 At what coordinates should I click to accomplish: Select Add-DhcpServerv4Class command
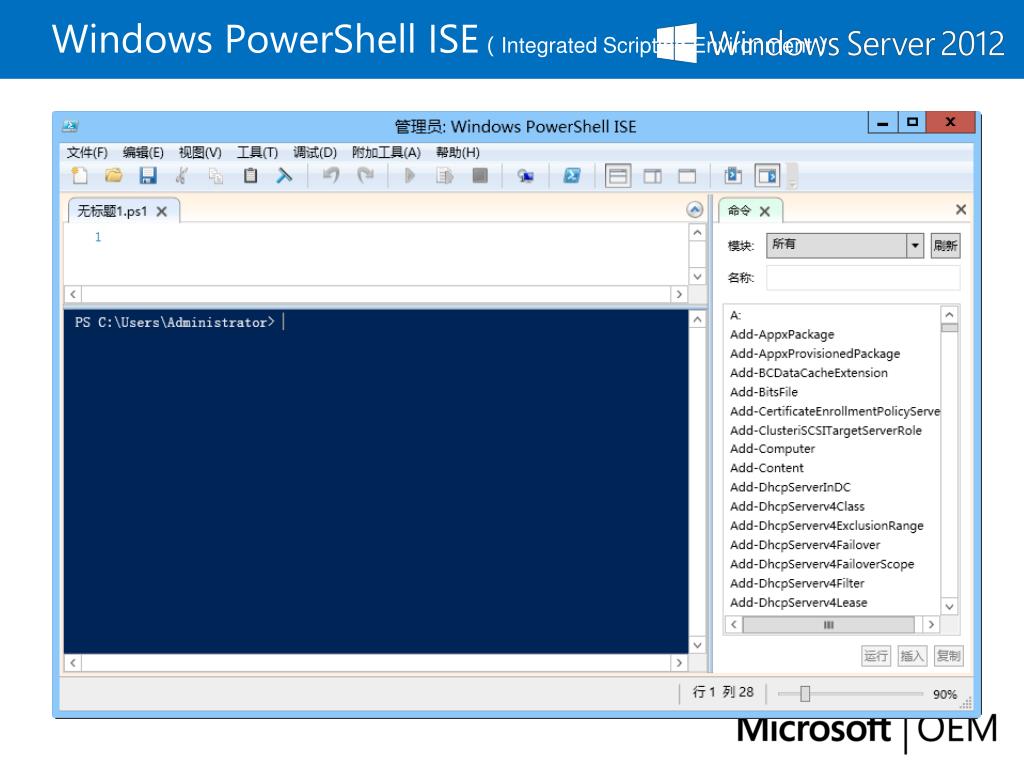point(797,507)
